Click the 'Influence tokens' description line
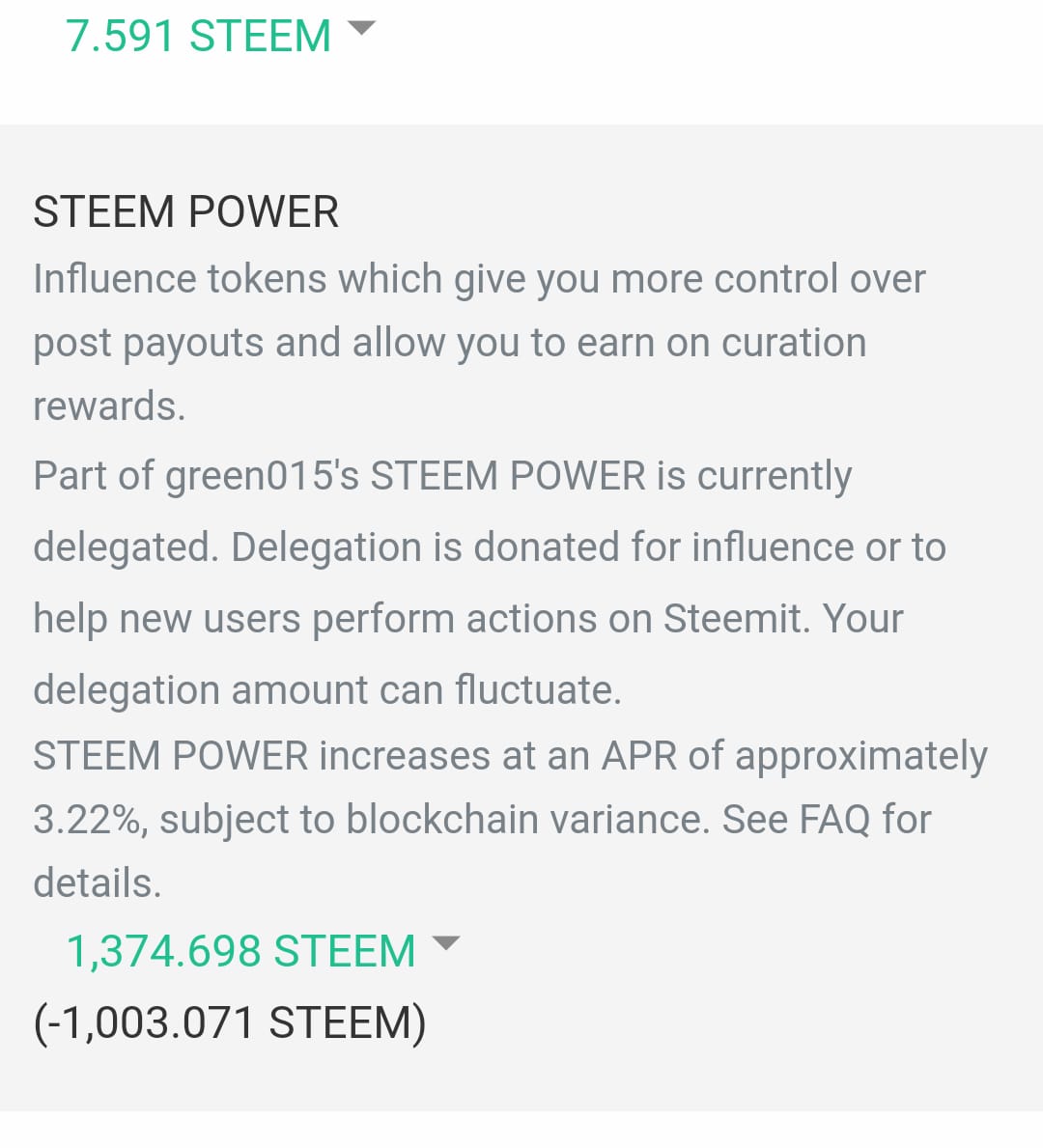The height and width of the screenshot is (1148, 1043). point(478,279)
